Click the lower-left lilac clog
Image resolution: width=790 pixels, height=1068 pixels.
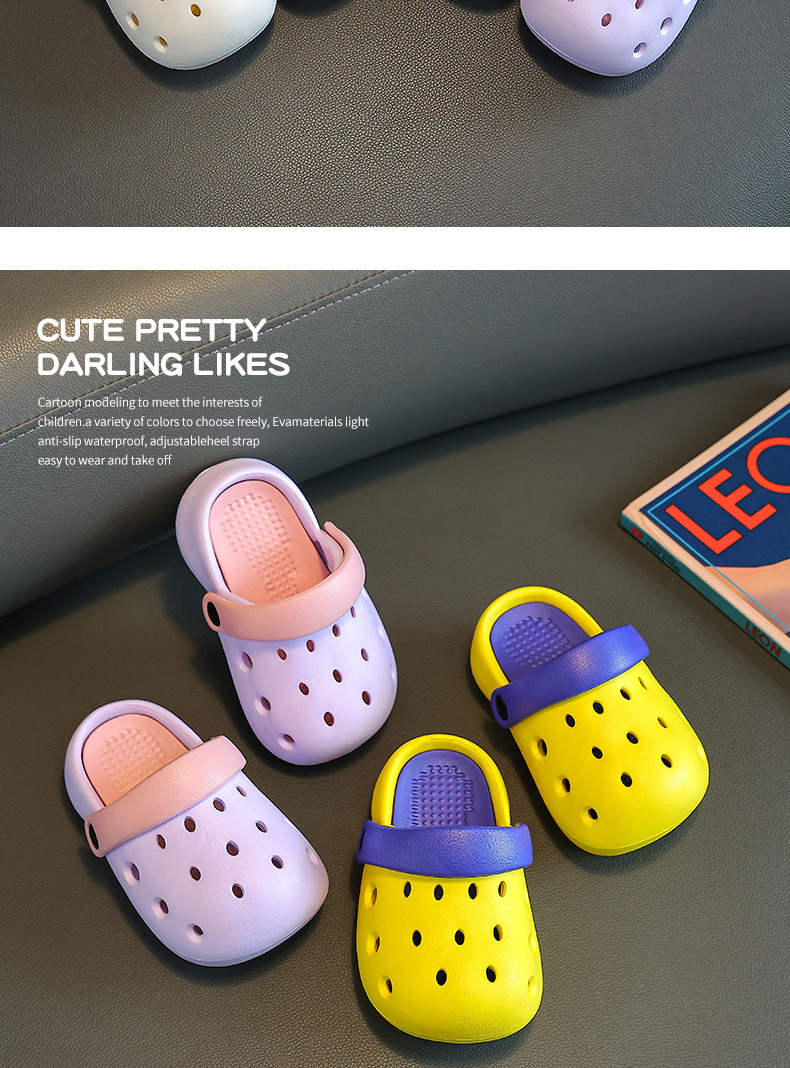[196, 832]
